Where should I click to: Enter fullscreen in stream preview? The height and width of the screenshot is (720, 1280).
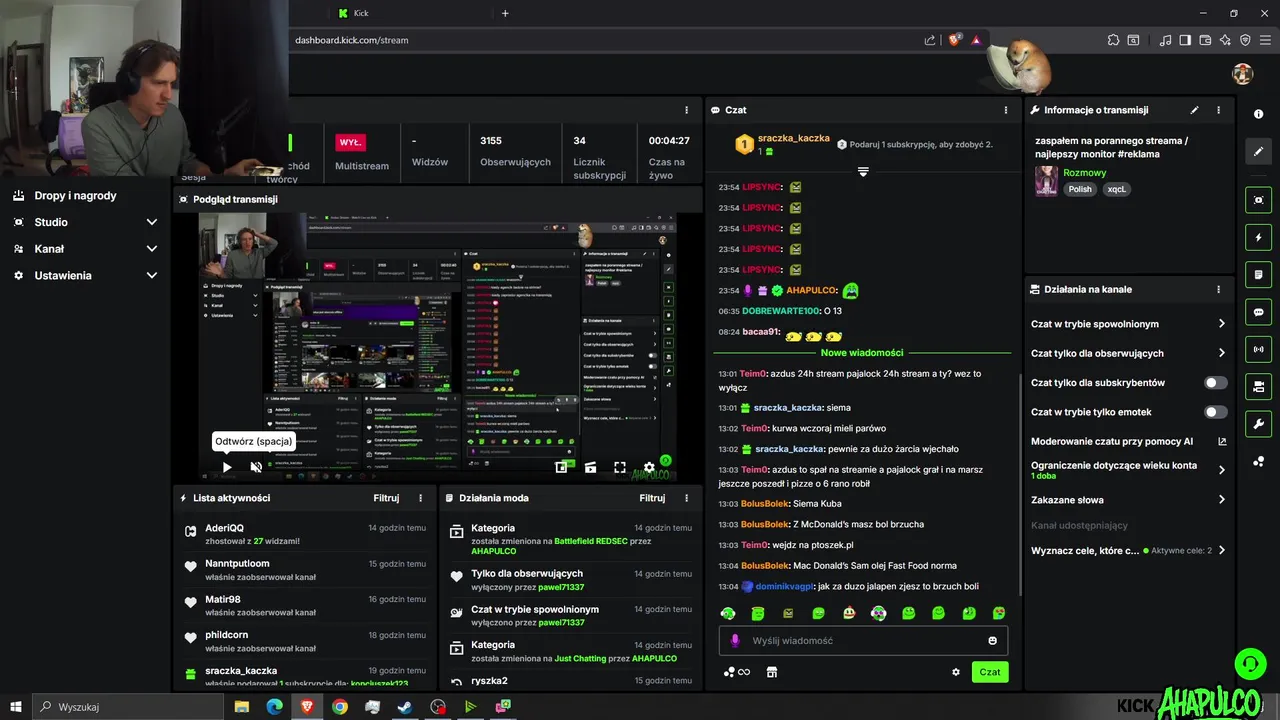(620, 467)
